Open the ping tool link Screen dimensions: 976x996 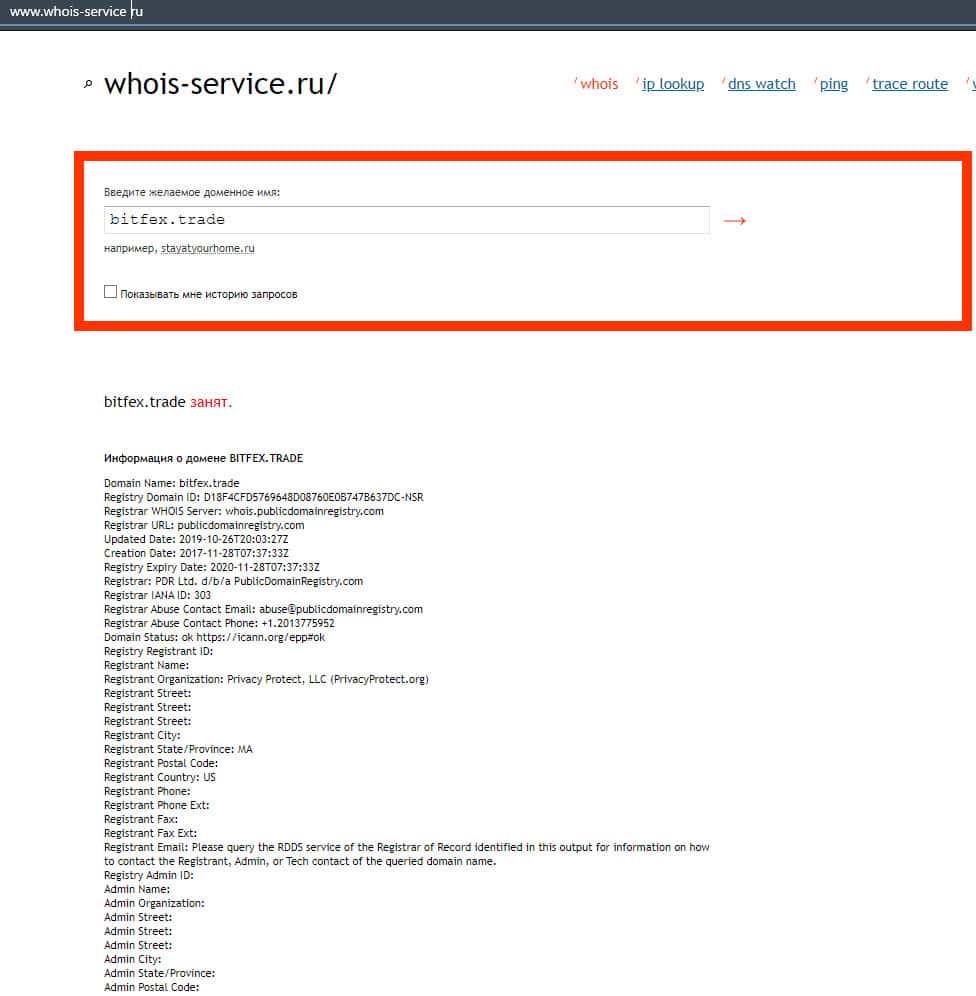[x=834, y=84]
